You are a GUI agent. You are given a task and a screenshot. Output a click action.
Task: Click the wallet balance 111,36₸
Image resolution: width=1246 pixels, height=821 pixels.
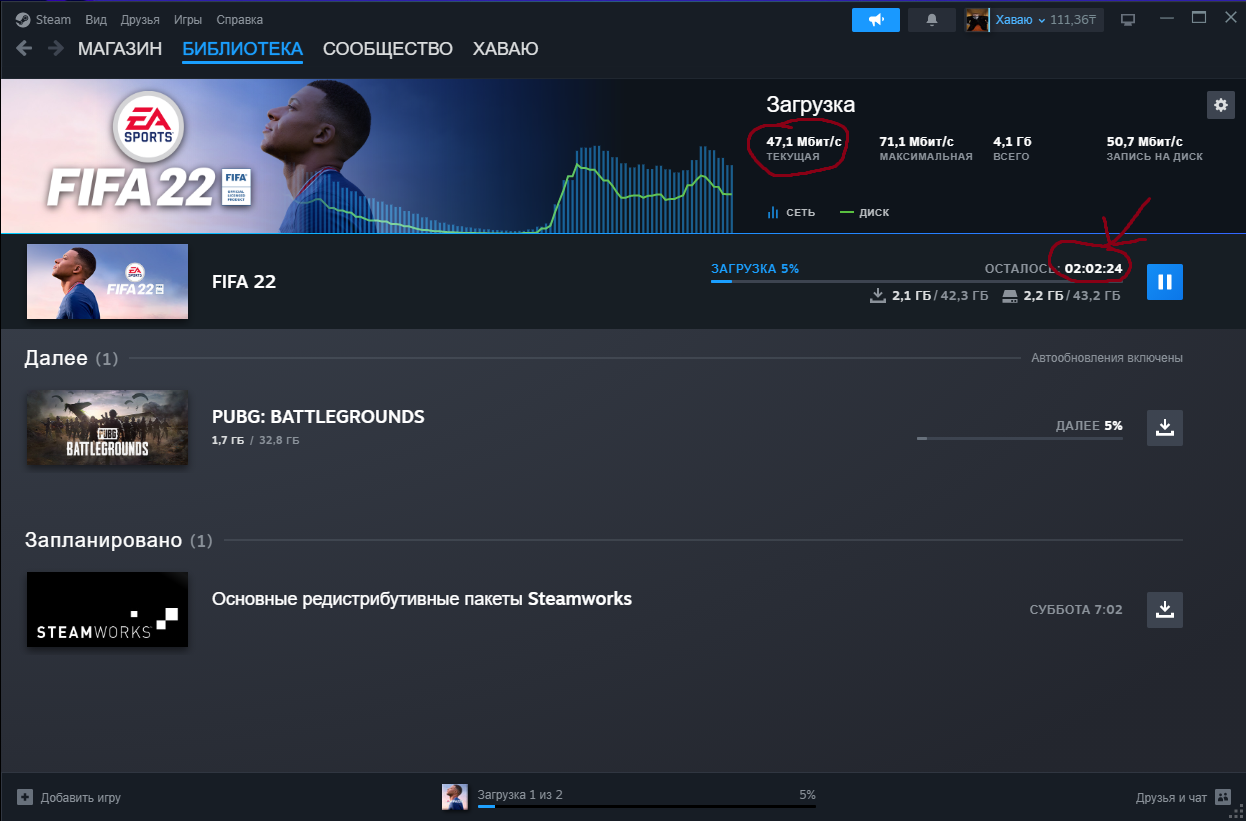click(x=1074, y=20)
